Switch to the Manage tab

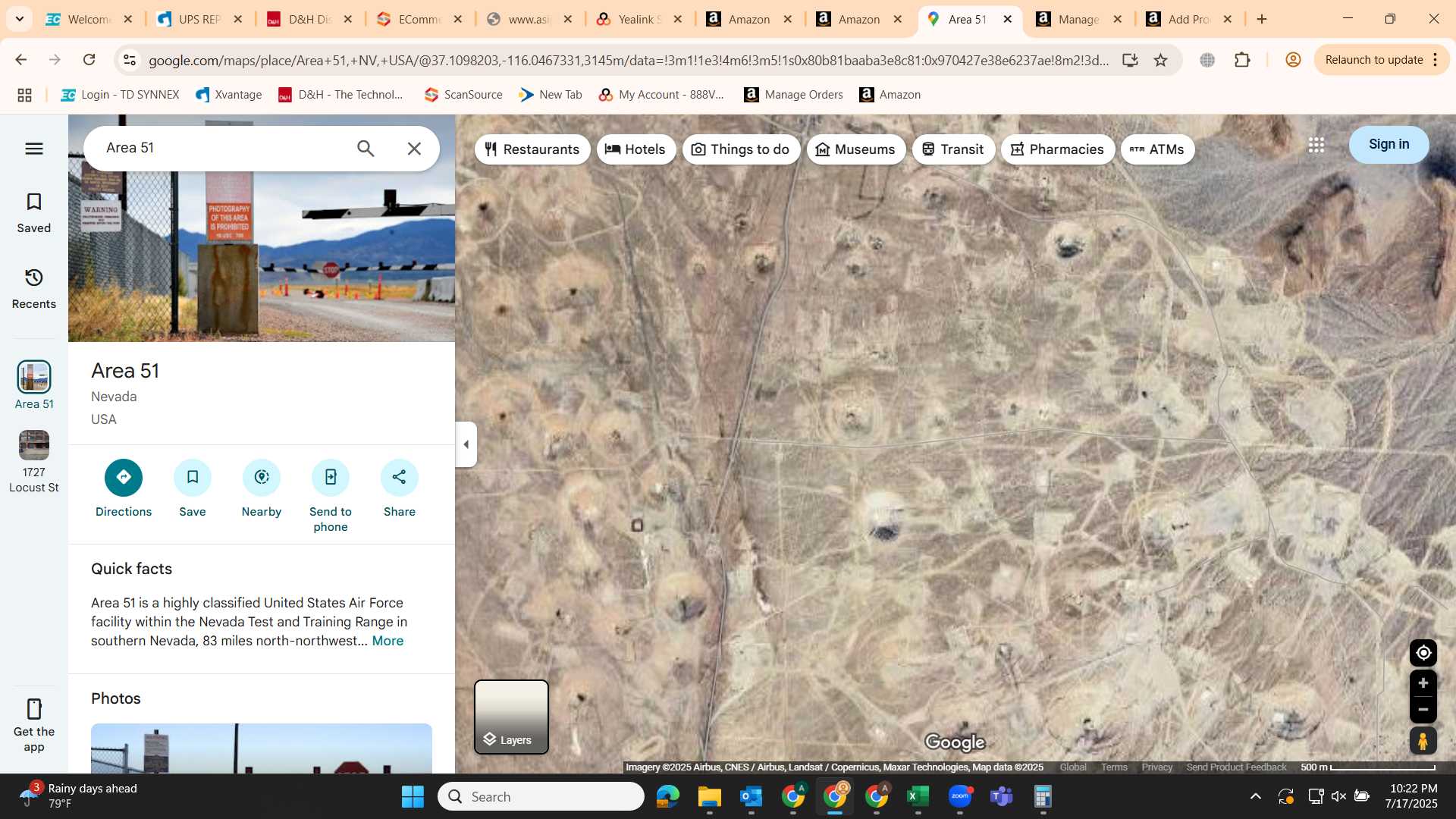[x=1079, y=19]
